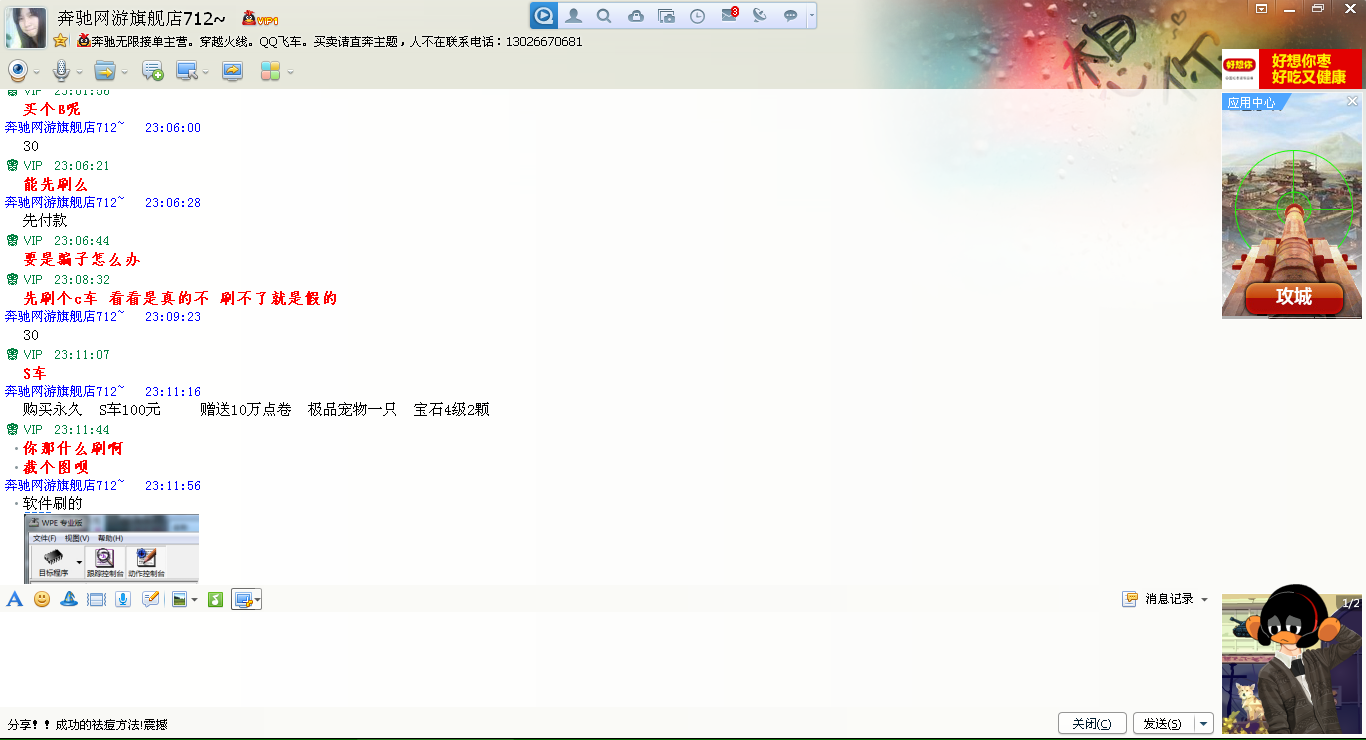The height and width of the screenshot is (740, 1366).
Task: Click the satellite dish icon in top panel
Action: coord(760,15)
